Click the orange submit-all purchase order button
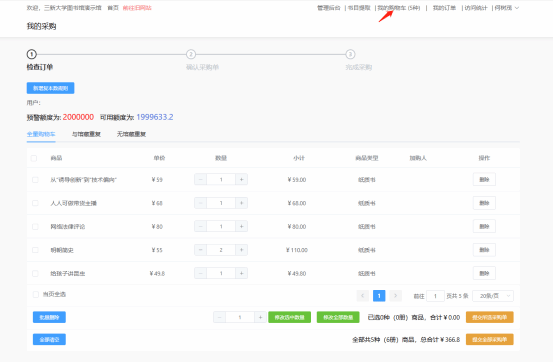The height and width of the screenshot is (362, 554). pos(489,339)
